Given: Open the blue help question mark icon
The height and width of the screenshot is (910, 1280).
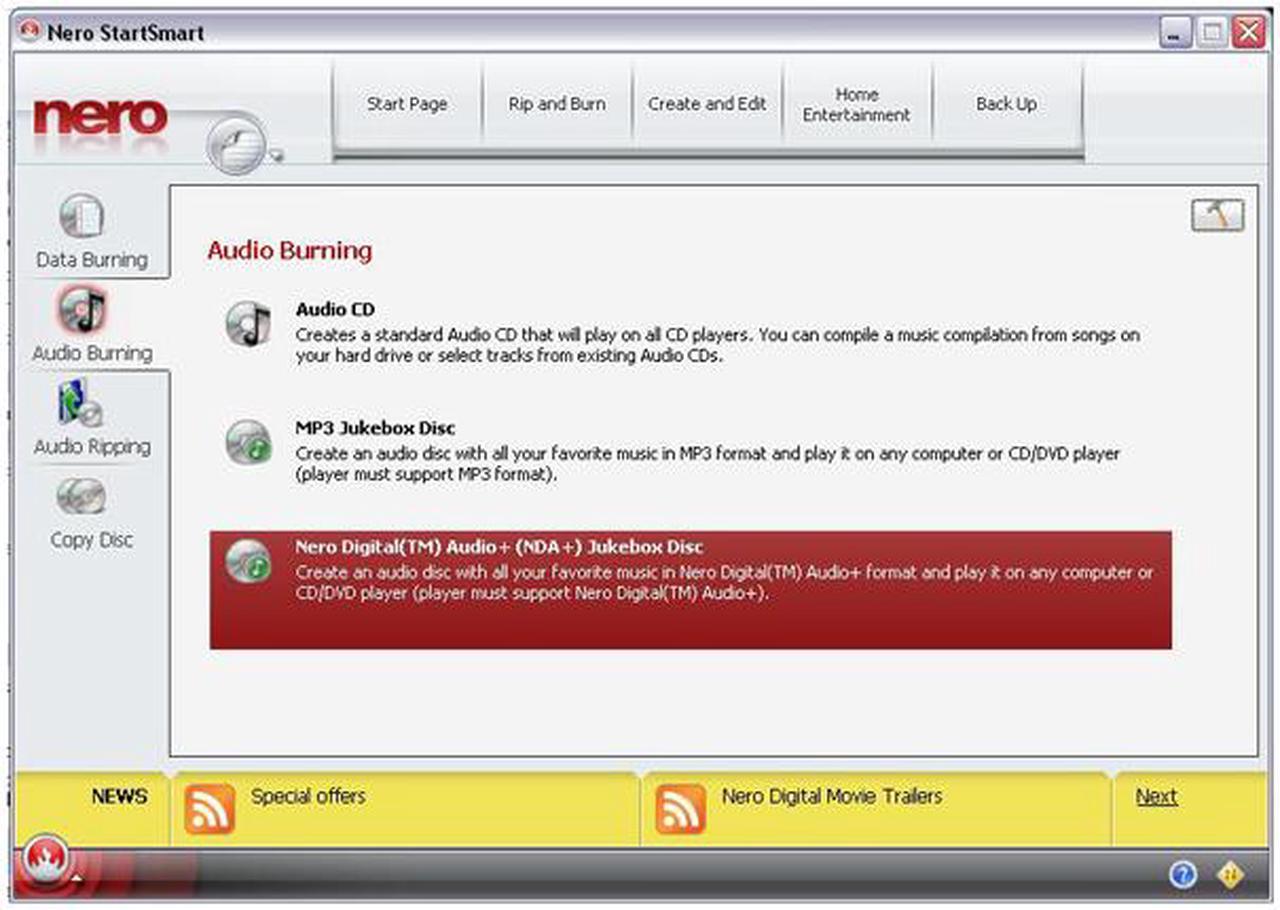Looking at the screenshot, I should 1183,875.
